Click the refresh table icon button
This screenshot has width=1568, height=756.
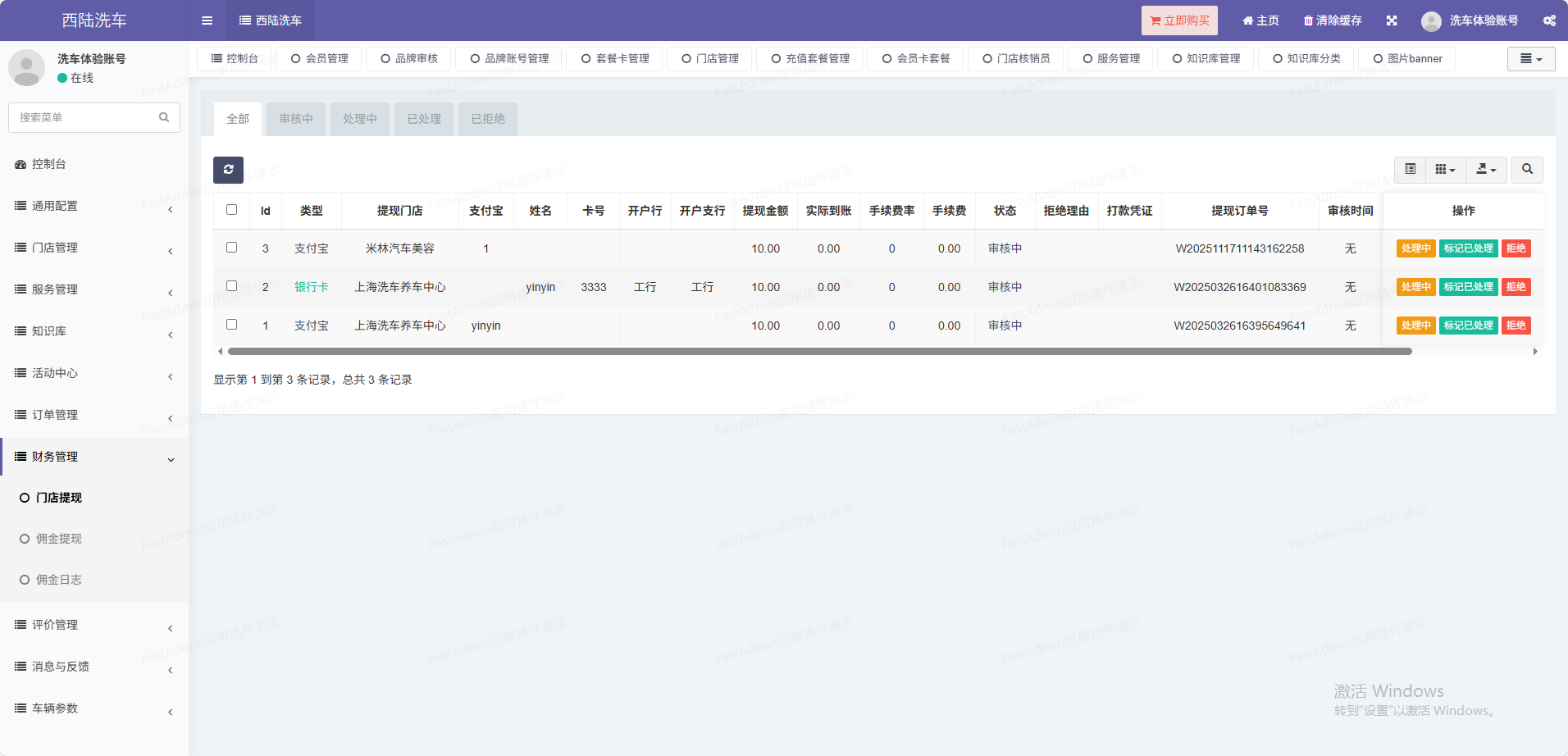coord(228,170)
